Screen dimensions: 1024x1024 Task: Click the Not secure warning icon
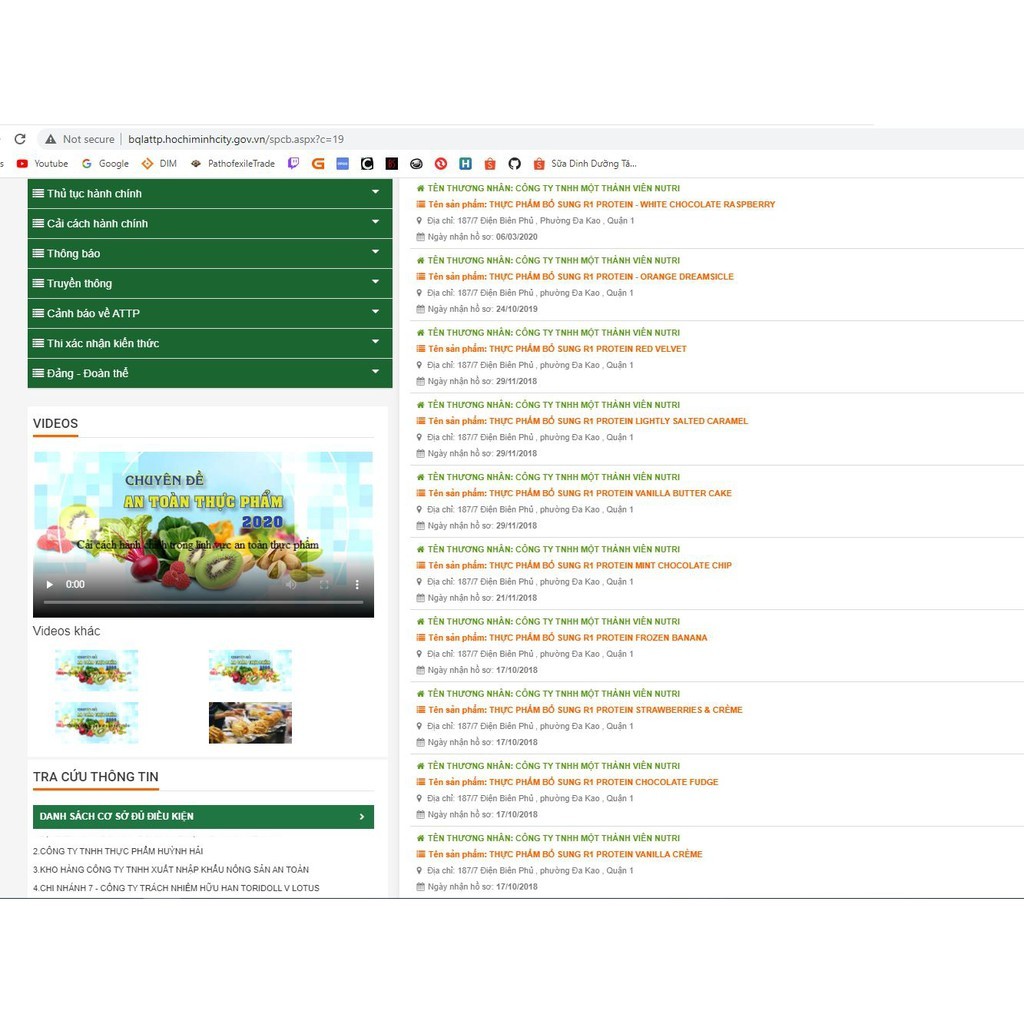(x=50, y=139)
